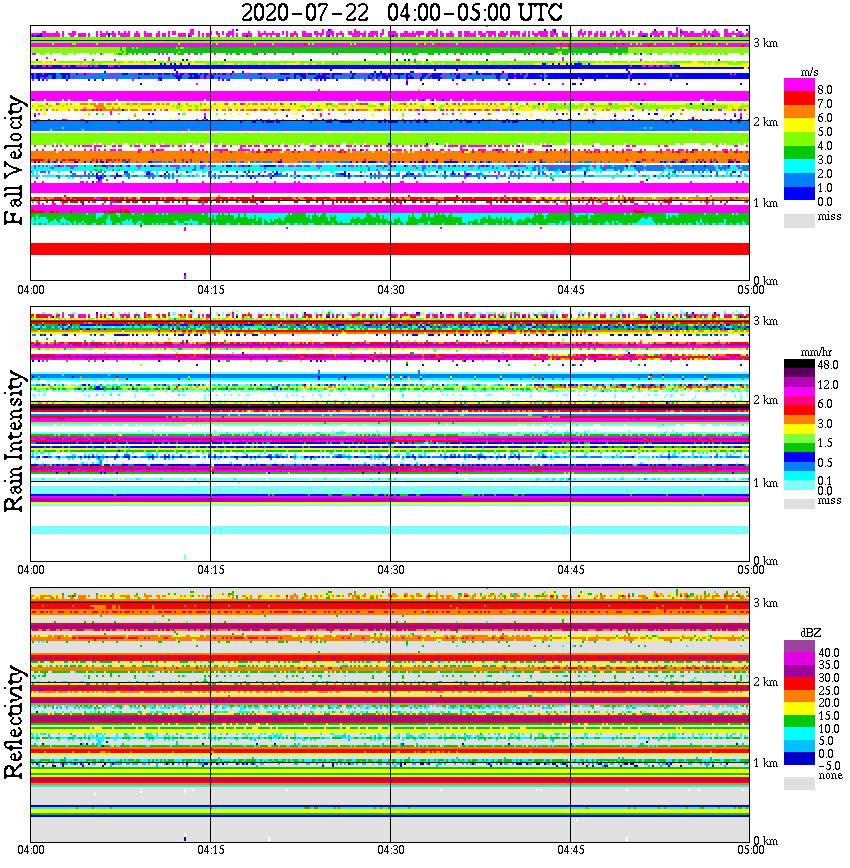Click the '2 km' label beside Reflectivity plot

pos(766,681)
